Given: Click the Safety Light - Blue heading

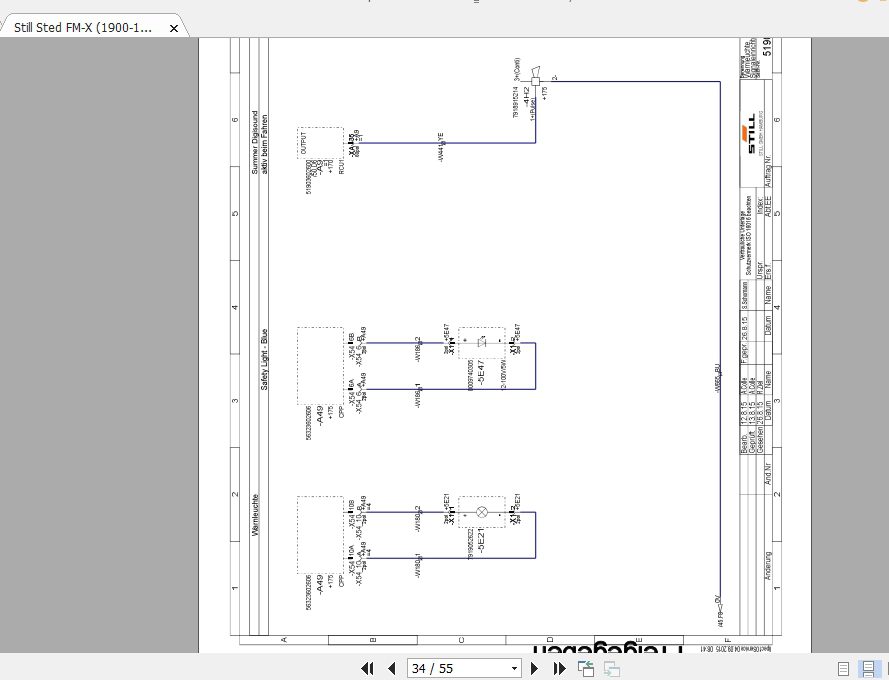Looking at the screenshot, I should pos(264,359).
